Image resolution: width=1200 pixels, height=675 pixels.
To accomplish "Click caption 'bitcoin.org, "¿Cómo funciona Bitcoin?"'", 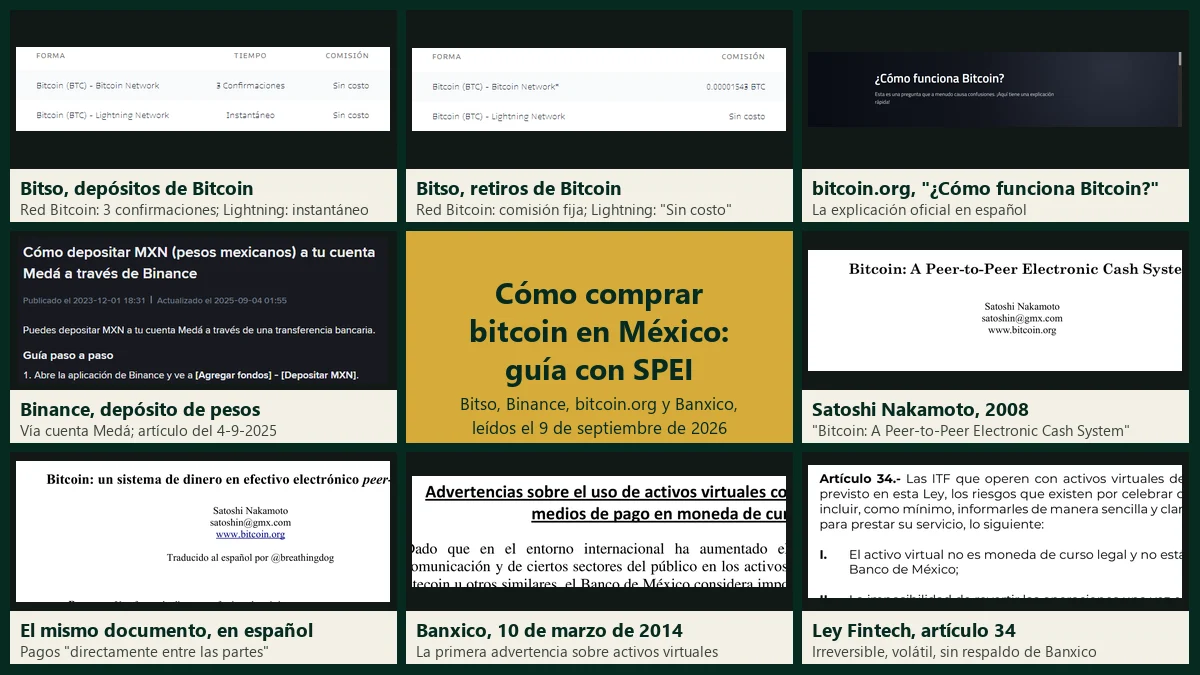I will coord(985,188).
